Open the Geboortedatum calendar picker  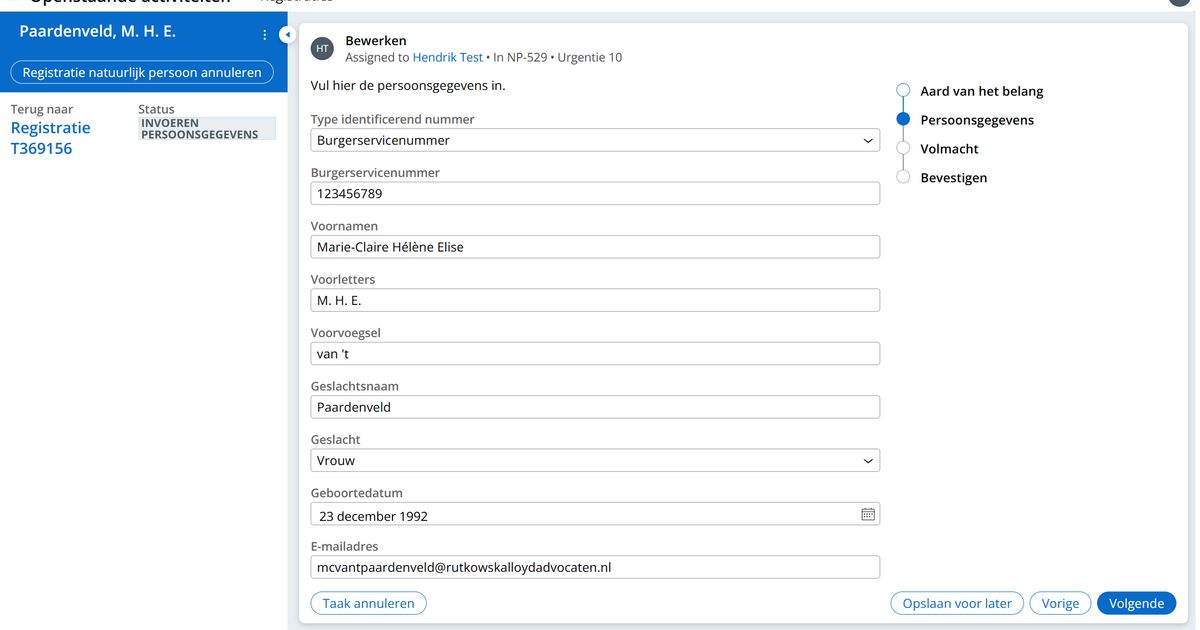(868, 514)
